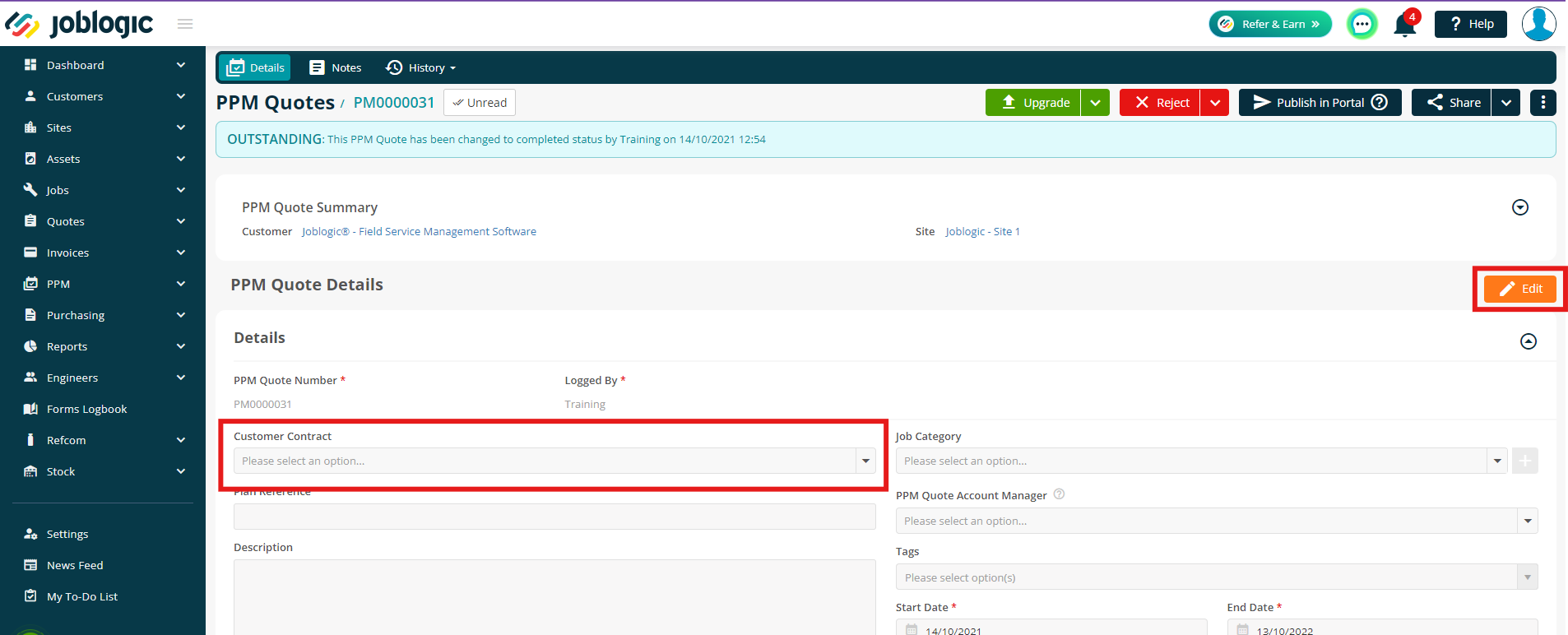Viewport: 1568px width, 635px height.
Task: Switch to the Details tab
Action: [x=255, y=67]
